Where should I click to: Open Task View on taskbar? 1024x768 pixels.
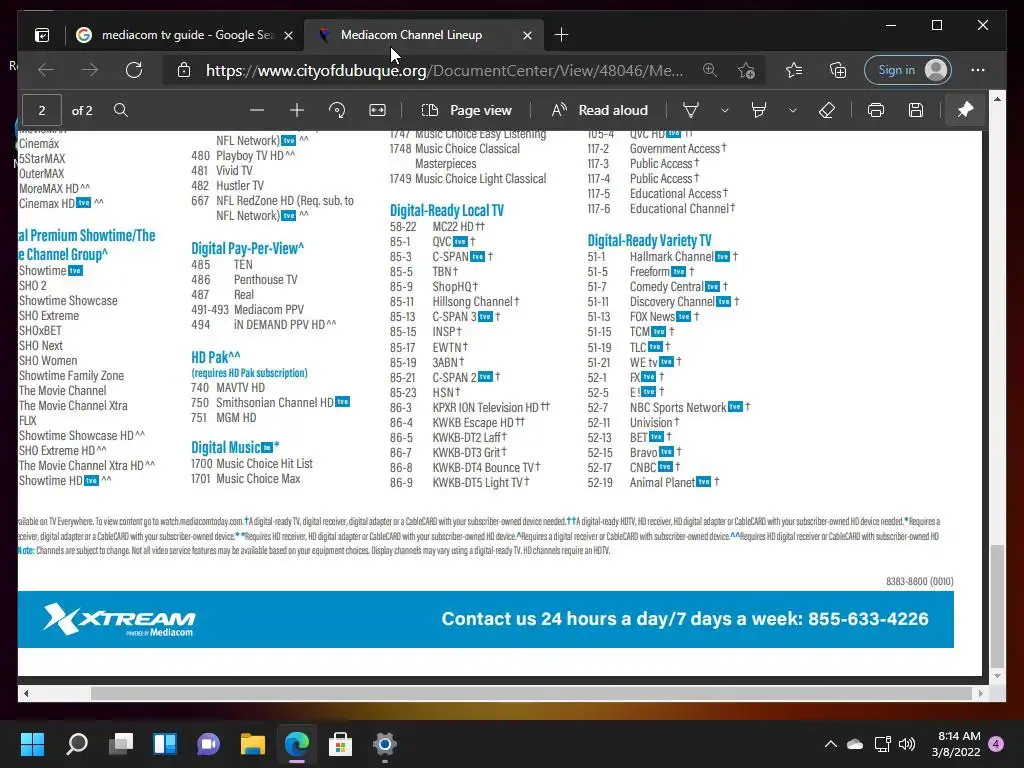pos(121,744)
